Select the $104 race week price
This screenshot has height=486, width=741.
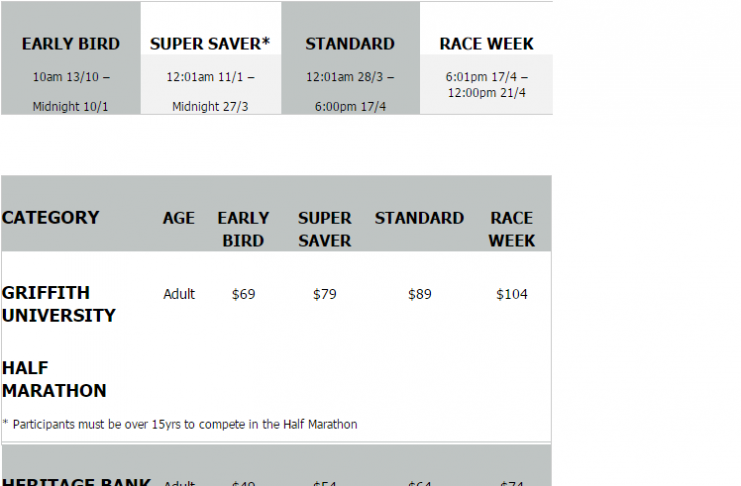512,294
